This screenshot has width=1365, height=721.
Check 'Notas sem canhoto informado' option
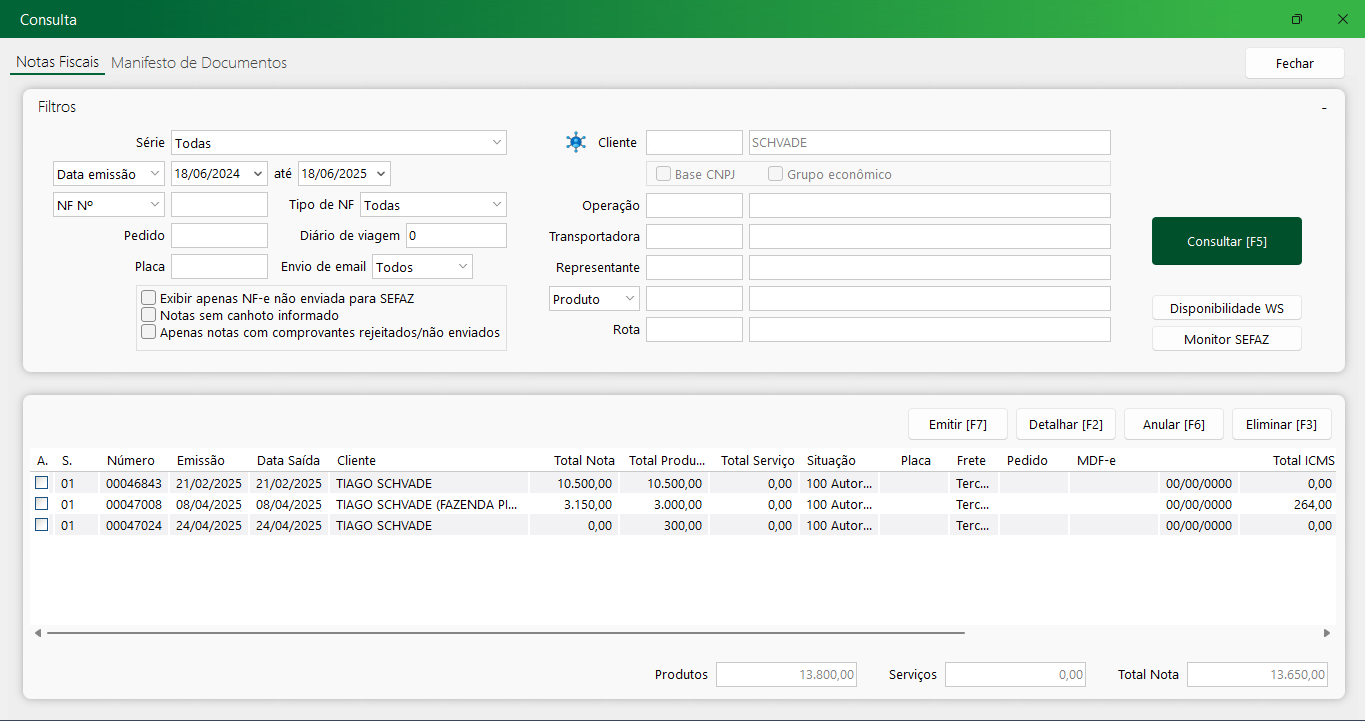(x=149, y=315)
